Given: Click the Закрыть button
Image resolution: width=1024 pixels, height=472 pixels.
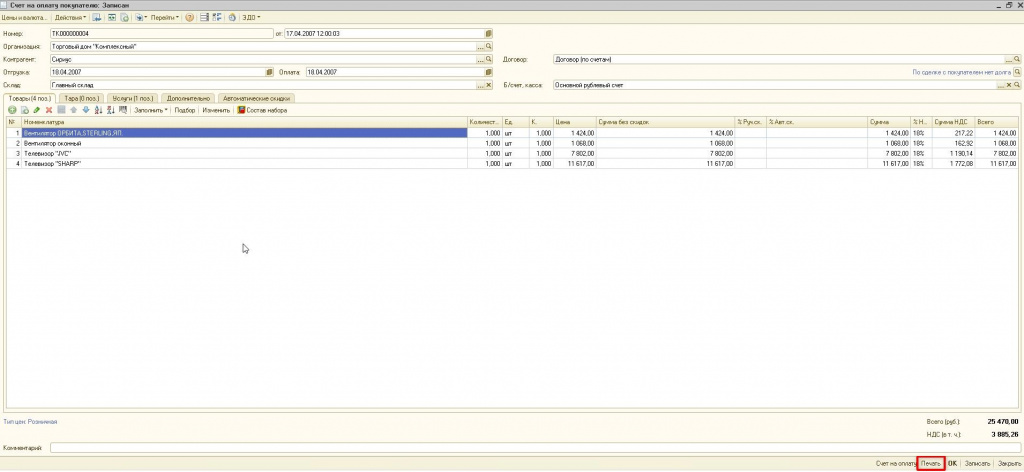Looking at the screenshot, I should coord(1008,464).
